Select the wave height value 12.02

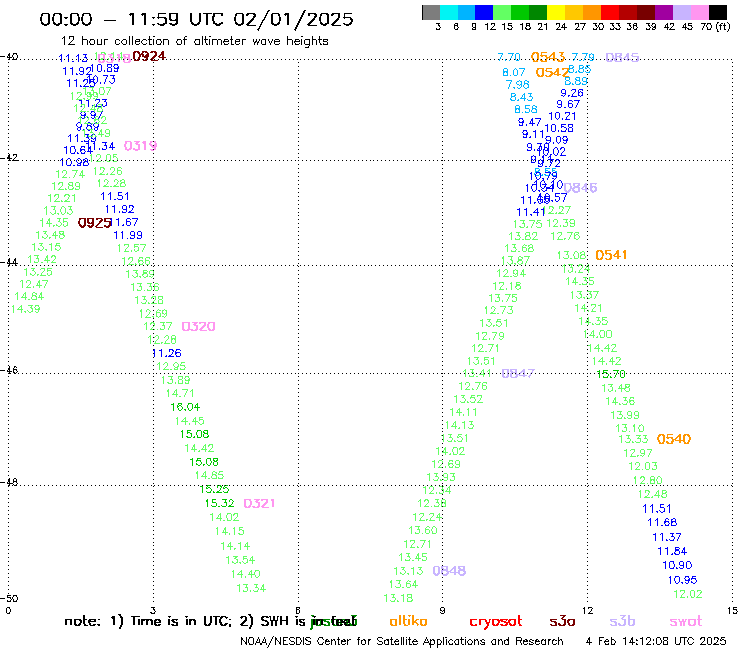(688, 594)
